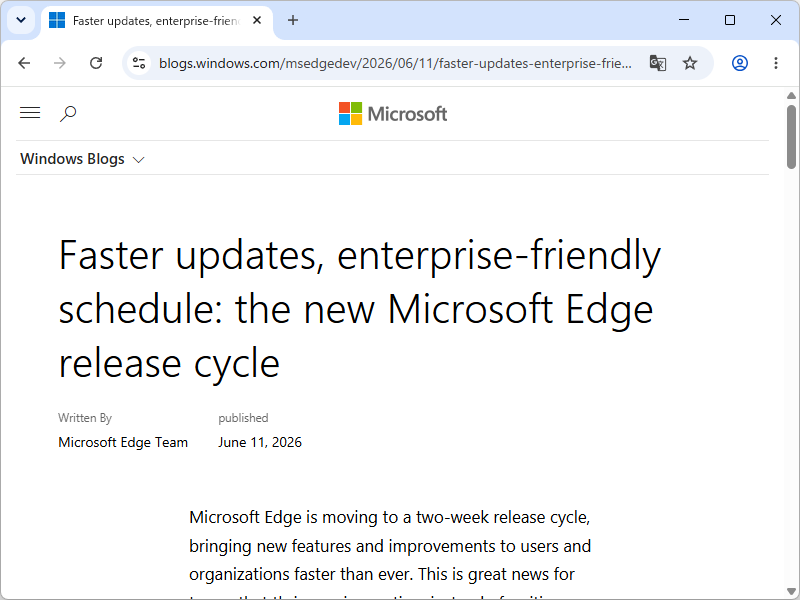
Task: Open the Chrome three-dot menu
Action: [x=776, y=63]
